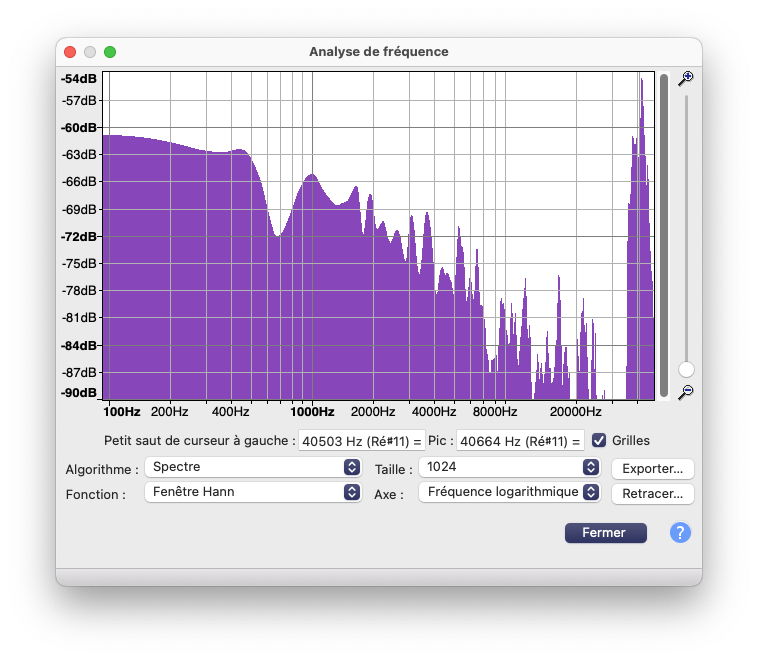Open help via the question mark icon

click(680, 532)
